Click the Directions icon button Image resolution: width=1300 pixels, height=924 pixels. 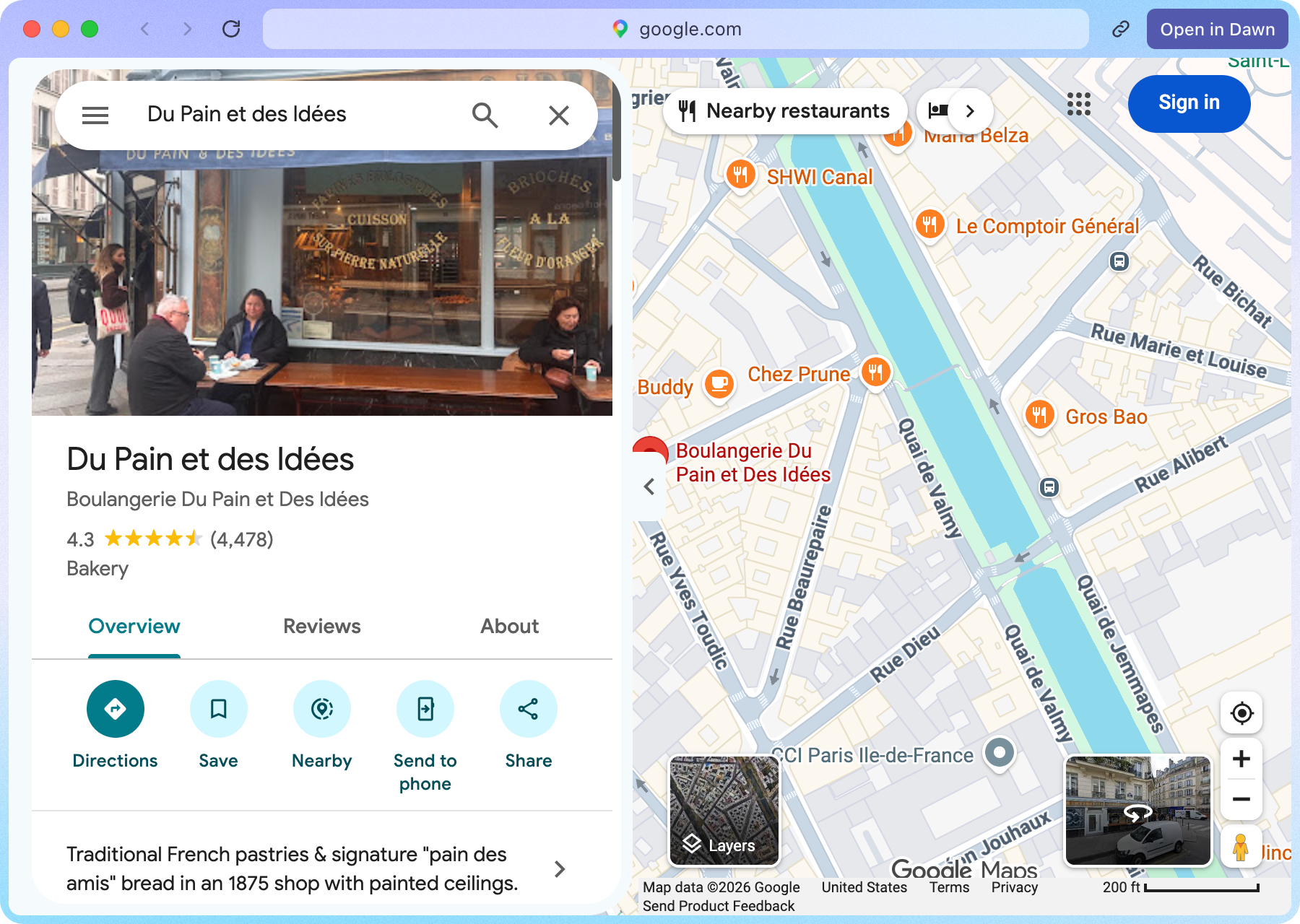pos(116,709)
